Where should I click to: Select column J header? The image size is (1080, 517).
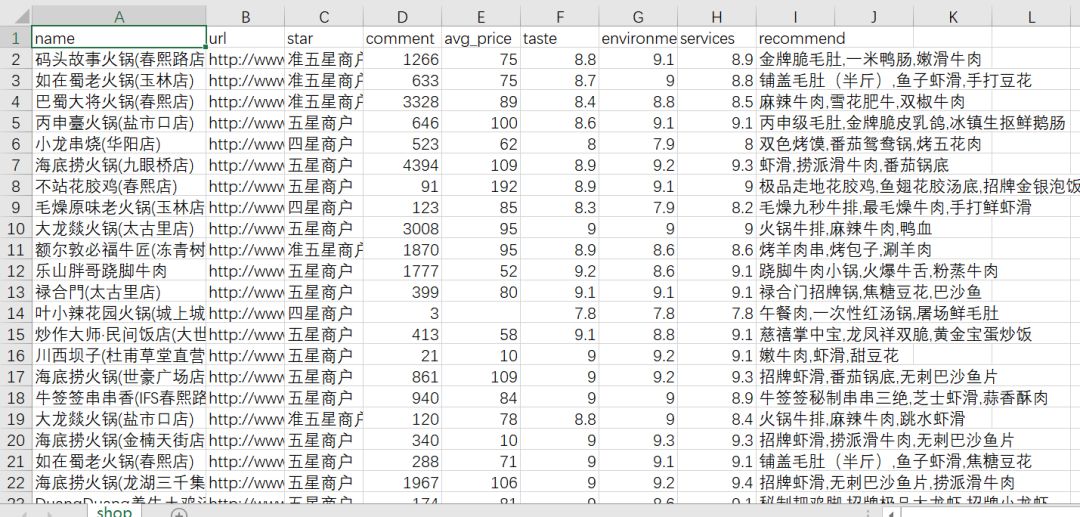click(874, 17)
